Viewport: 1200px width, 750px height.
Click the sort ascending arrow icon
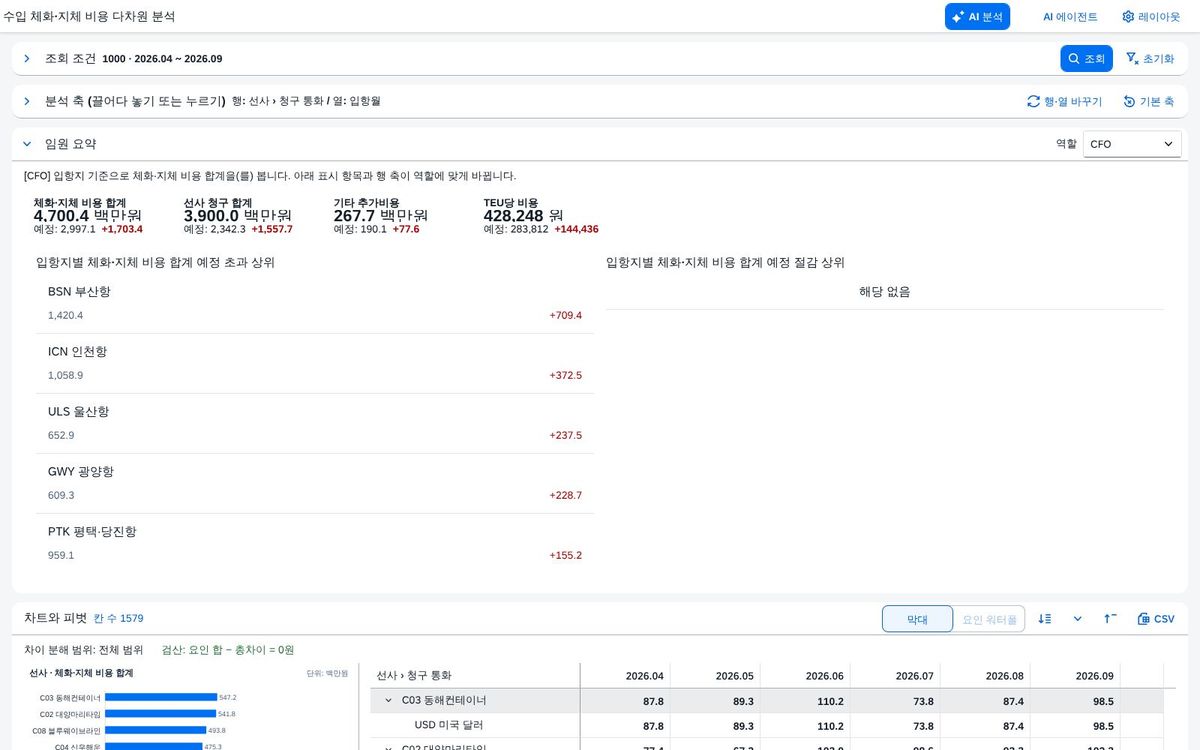tap(1110, 619)
